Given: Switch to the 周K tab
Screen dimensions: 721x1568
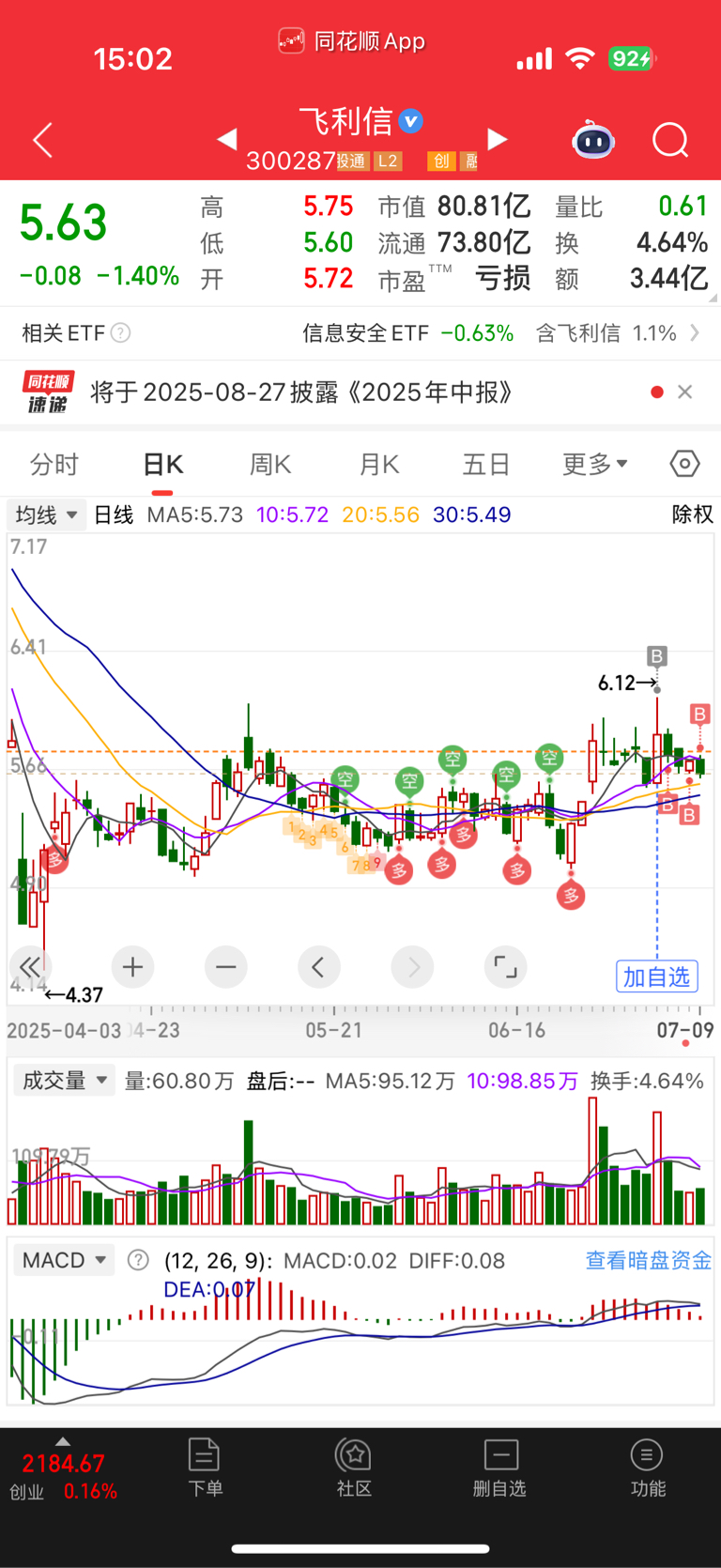Looking at the screenshot, I should [x=270, y=465].
